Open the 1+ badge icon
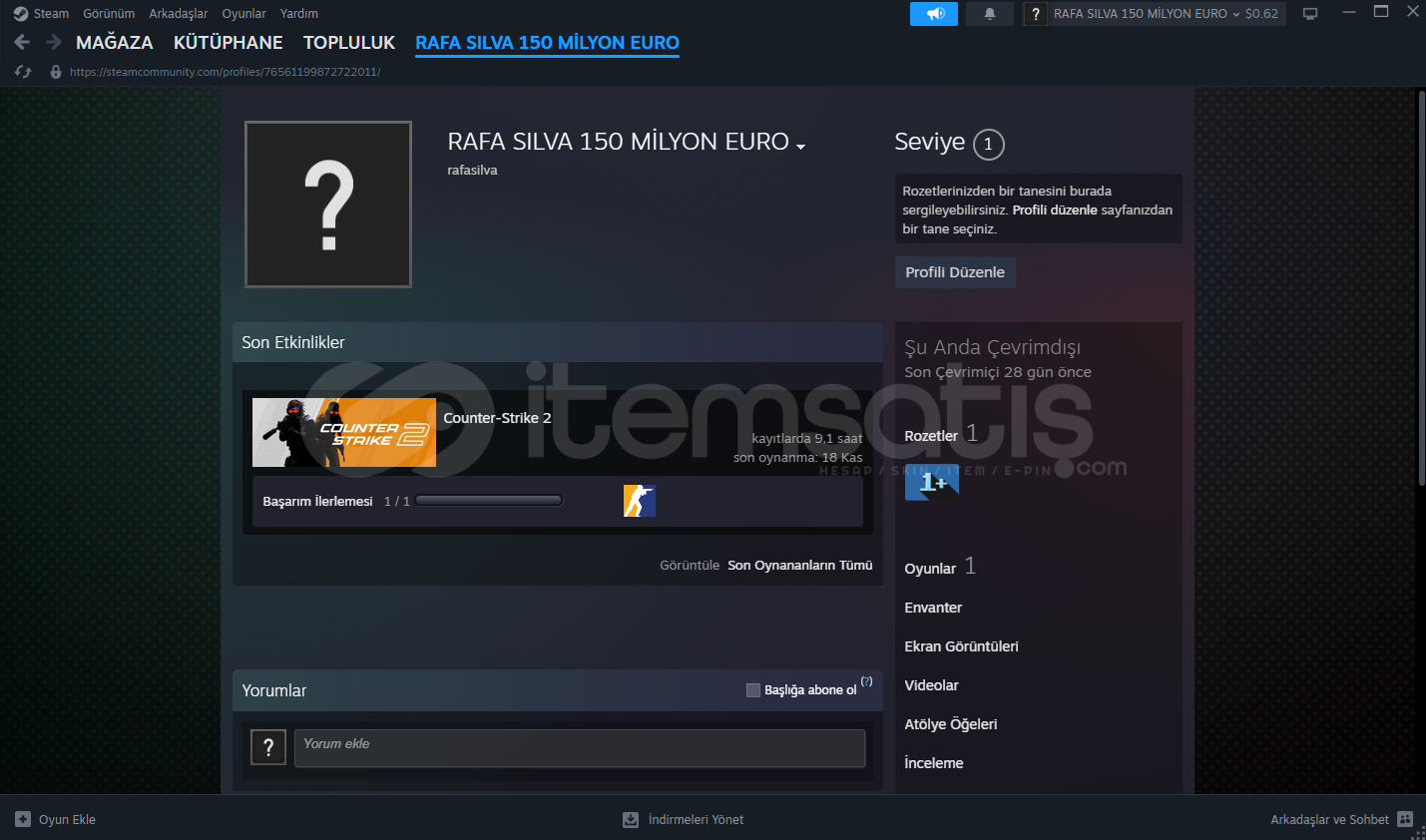This screenshot has width=1426, height=840. (x=931, y=483)
